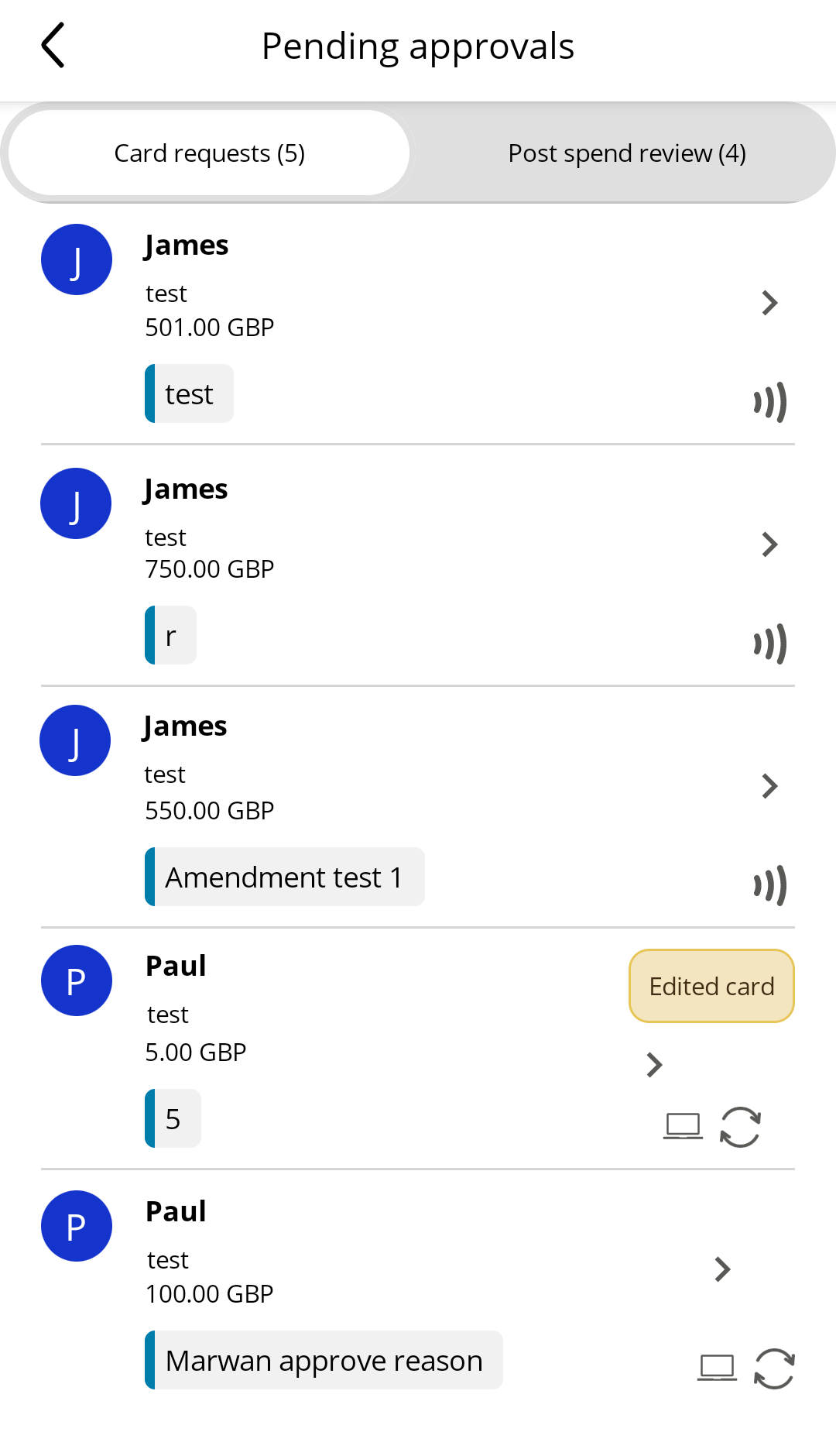
Task: Open the 501.00 GBP request via its chevron
Action: [769, 303]
